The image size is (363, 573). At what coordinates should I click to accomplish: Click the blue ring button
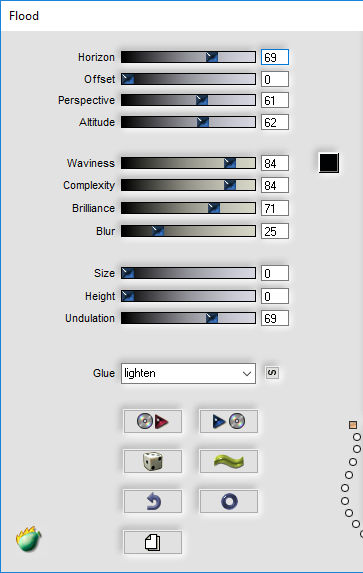228,501
